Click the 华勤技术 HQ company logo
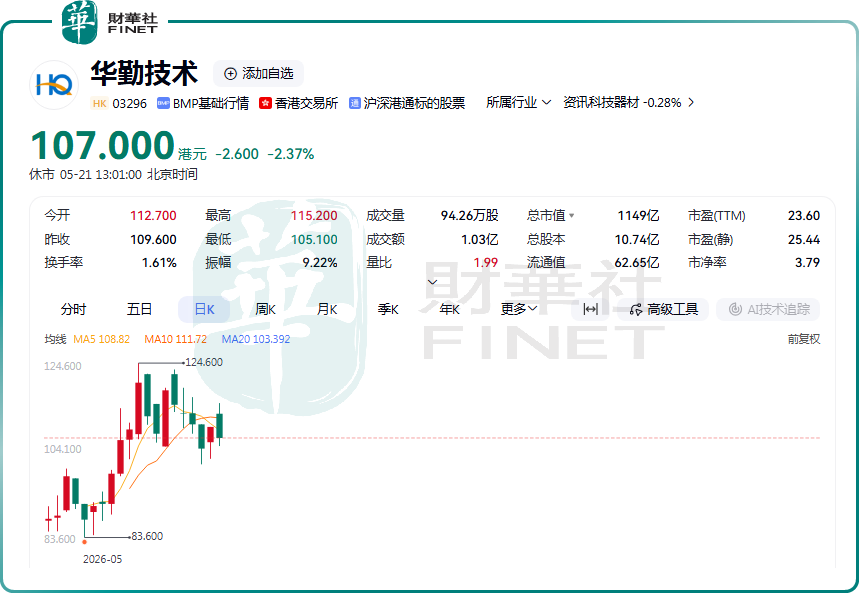859x613 pixels. coord(54,85)
